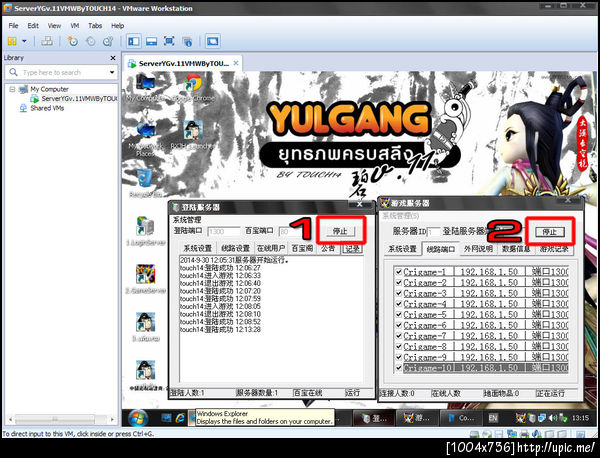
Task: Open the power options dropdown arrow
Action: [x=24, y=41]
